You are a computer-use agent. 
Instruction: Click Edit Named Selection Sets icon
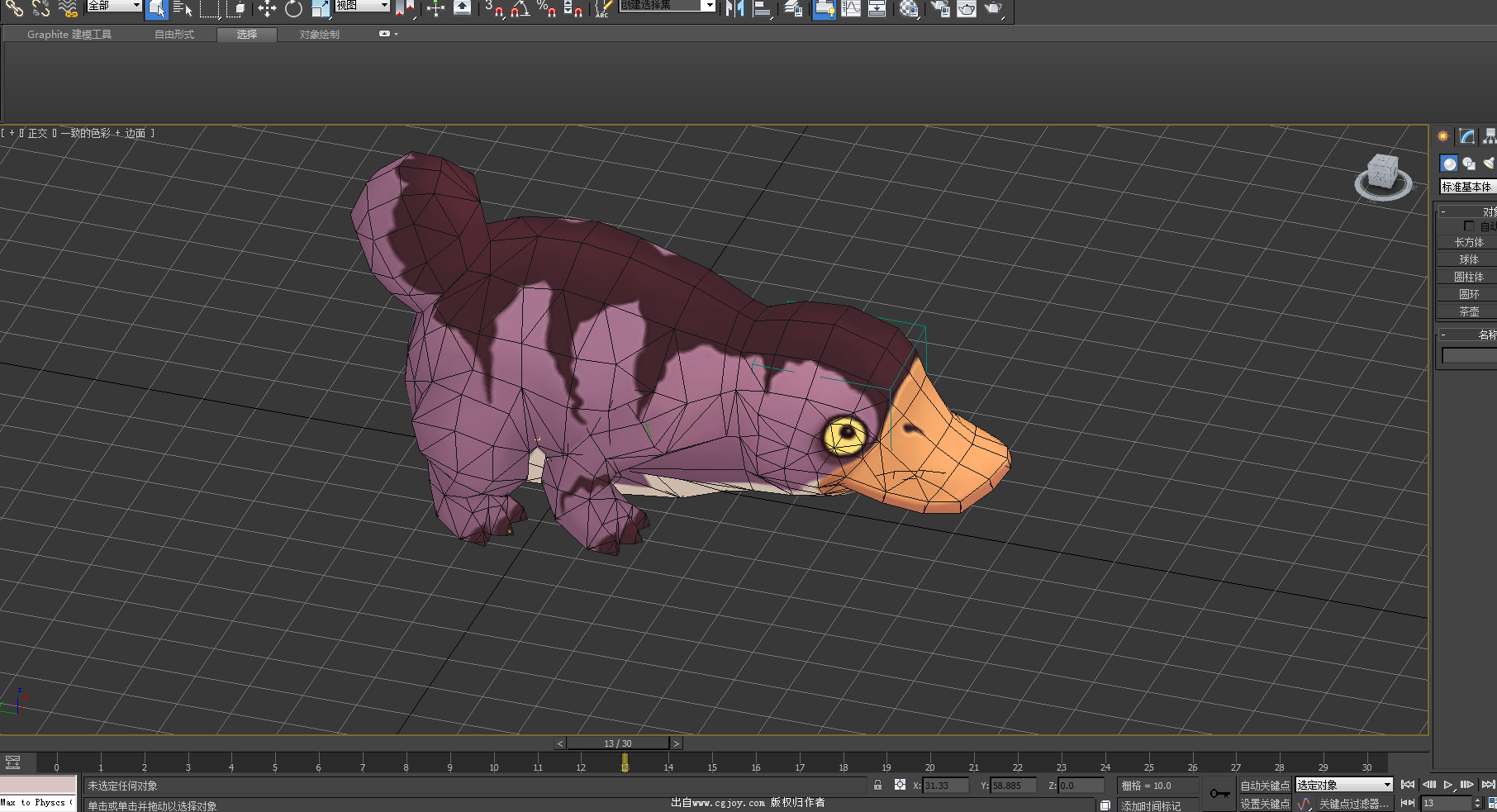603,8
